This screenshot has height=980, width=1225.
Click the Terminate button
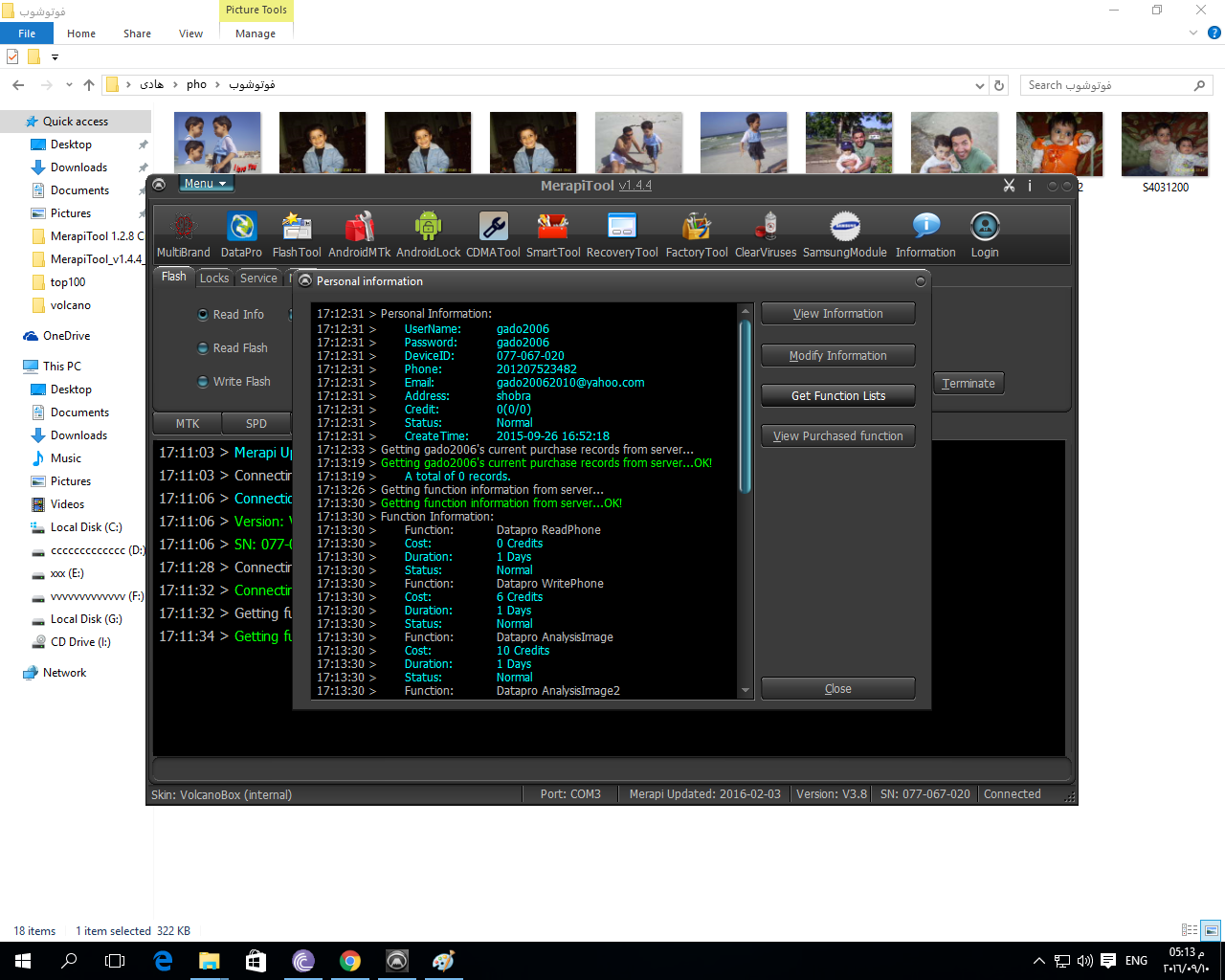(969, 384)
